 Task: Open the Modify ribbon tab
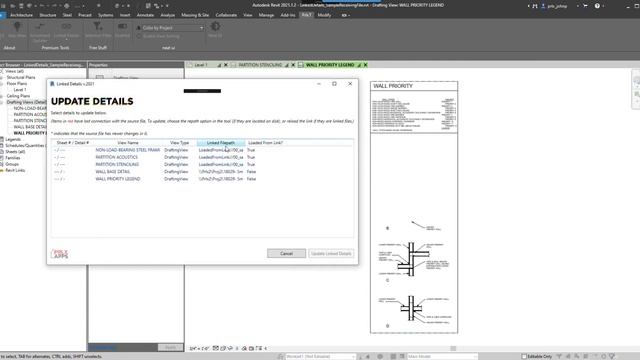[x=324, y=15]
